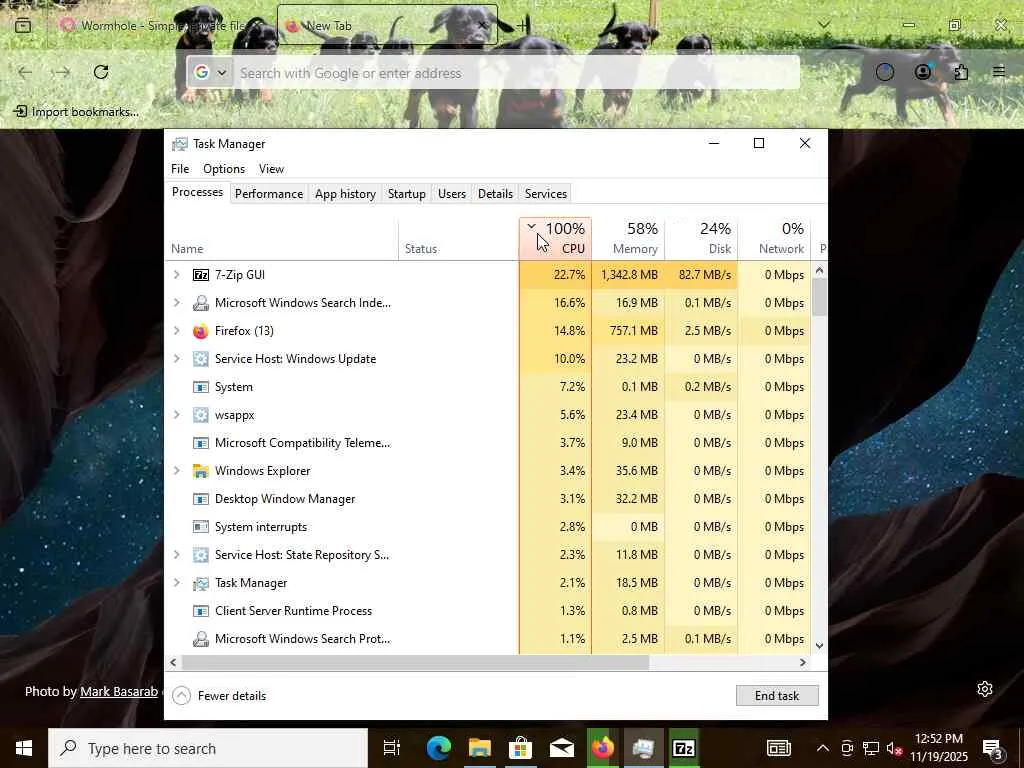Open the View menu in Task Manager
The height and width of the screenshot is (768, 1024).
(271, 168)
